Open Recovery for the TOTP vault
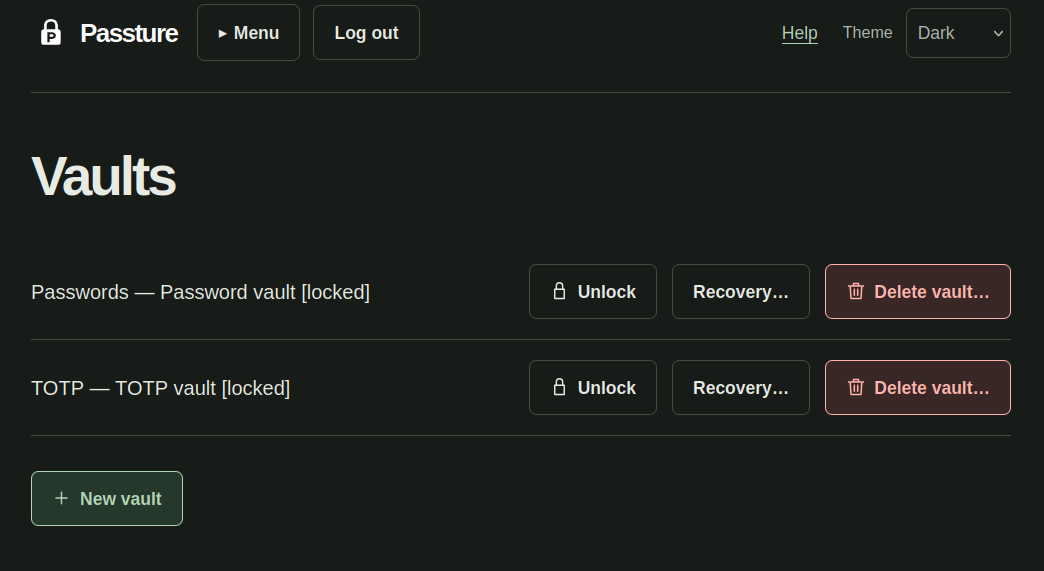This screenshot has width=1044, height=571. point(740,387)
